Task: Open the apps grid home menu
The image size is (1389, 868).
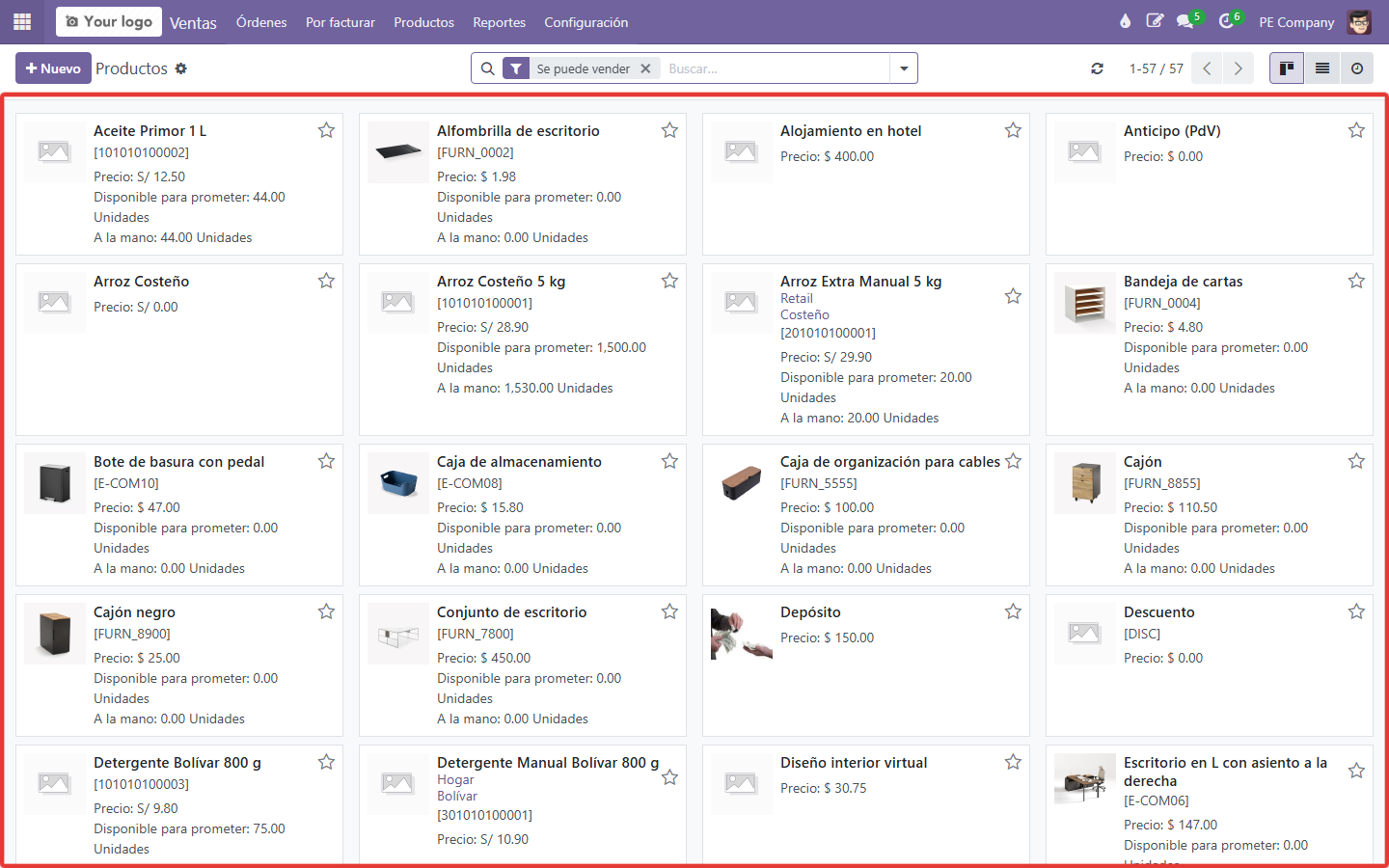Action: (x=22, y=21)
